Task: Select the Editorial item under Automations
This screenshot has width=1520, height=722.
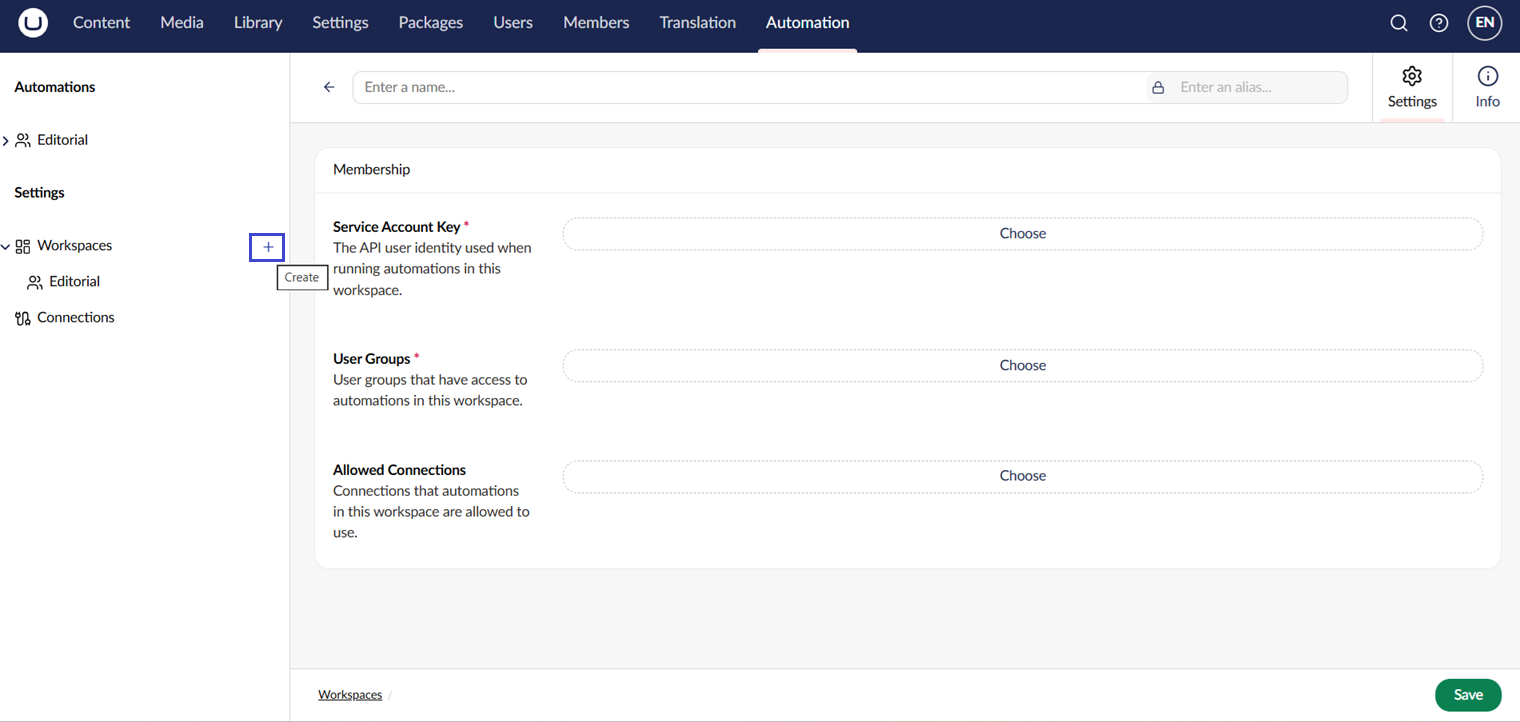Action: click(x=62, y=141)
